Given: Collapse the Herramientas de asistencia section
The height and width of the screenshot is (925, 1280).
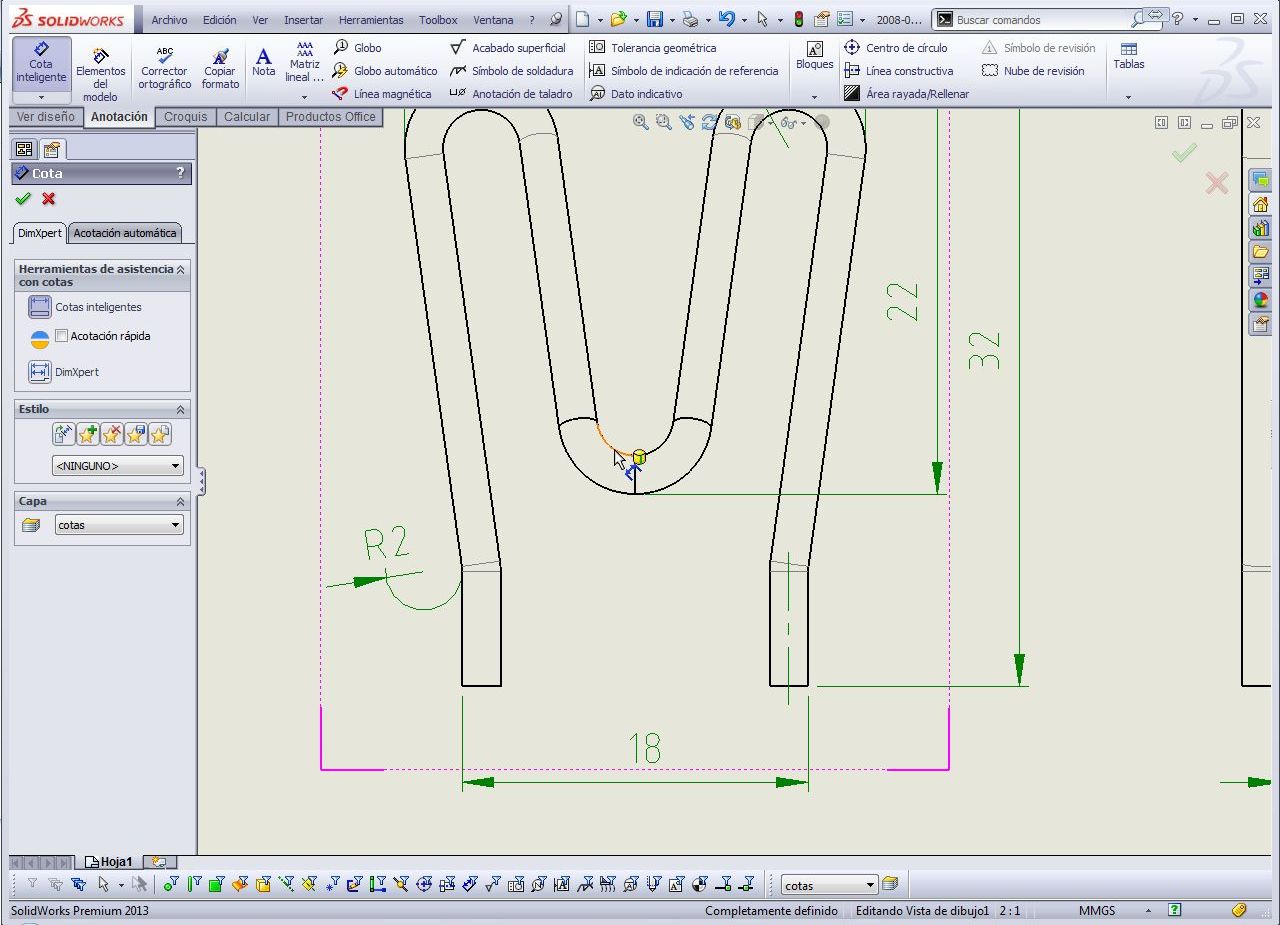Looking at the screenshot, I should [x=181, y=270].
